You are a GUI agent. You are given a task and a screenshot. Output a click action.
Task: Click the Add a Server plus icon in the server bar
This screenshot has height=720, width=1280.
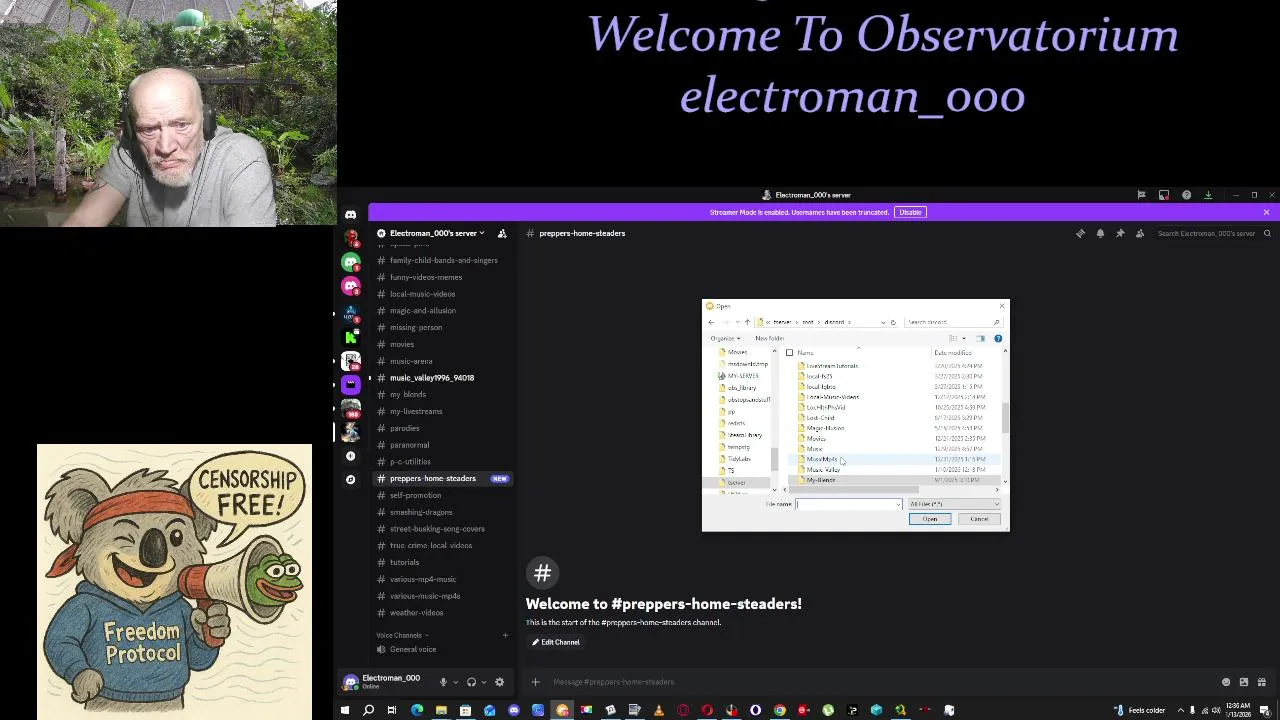point(350,456)
